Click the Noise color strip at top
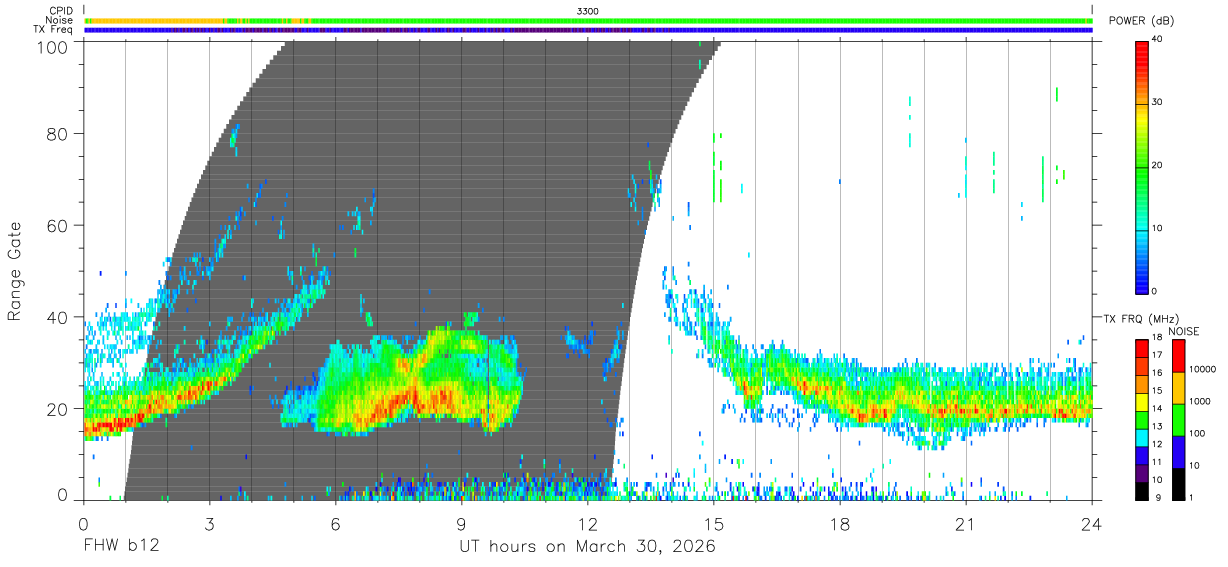This screenshot has height=567, width=1228. (588, 20)
